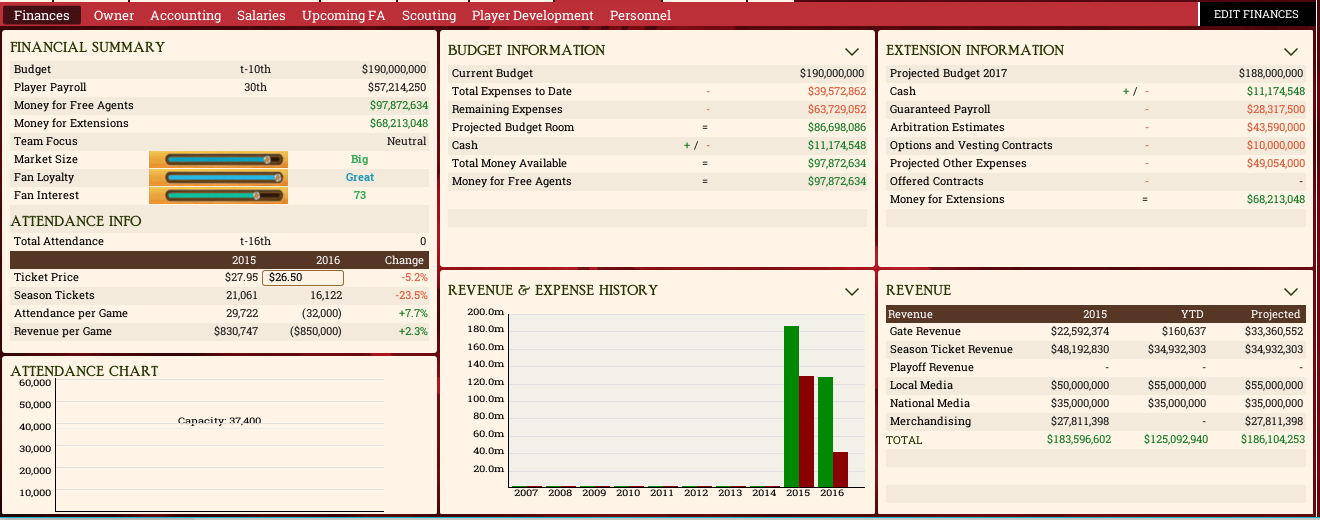The width and height of the screenshot is (1320, 520).
Task: Click the 2016 red expense bar
Action: tap(840, 468)
